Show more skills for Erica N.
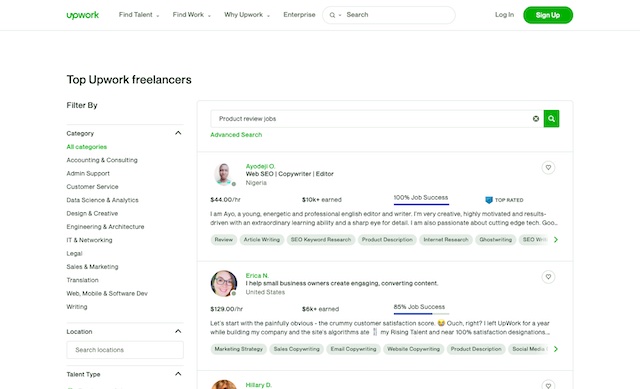Viewport: 640px width, 389px height. (556, 349)
